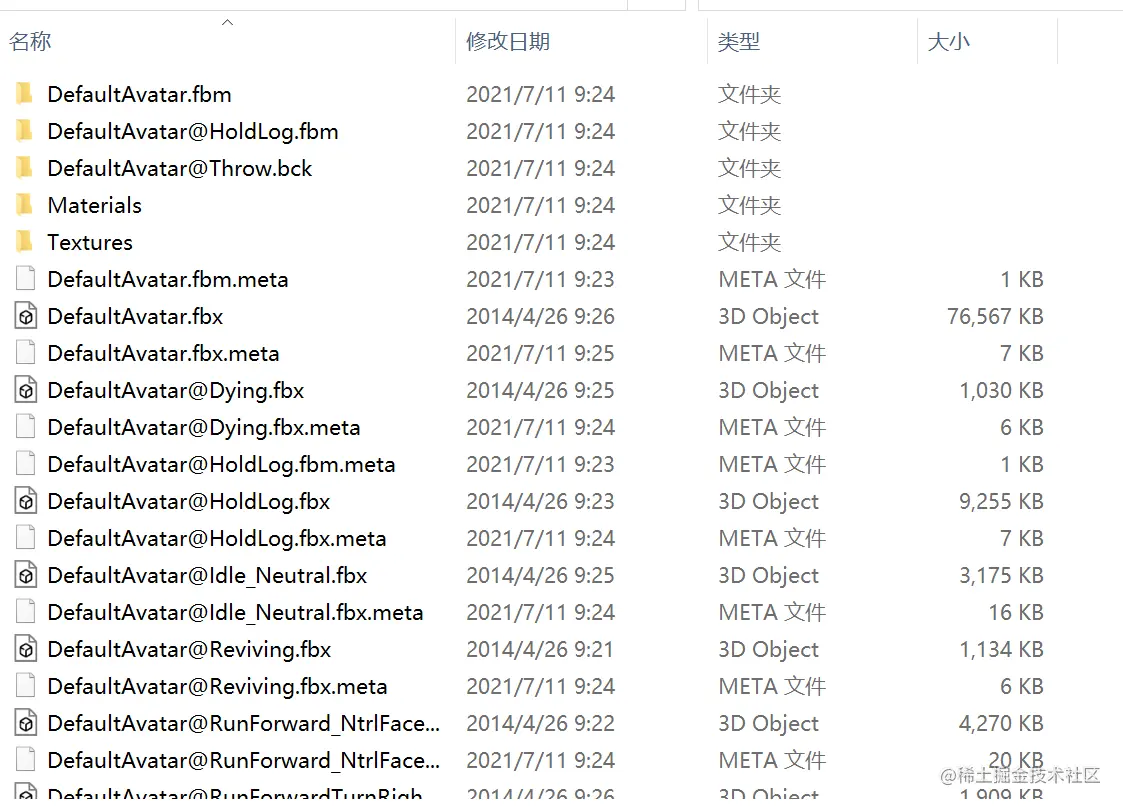Click the DefaultAvatar@HoldLog.fbx 3D object icon
The height and width of the screenshot is (808, 1123).
(26, 501)
